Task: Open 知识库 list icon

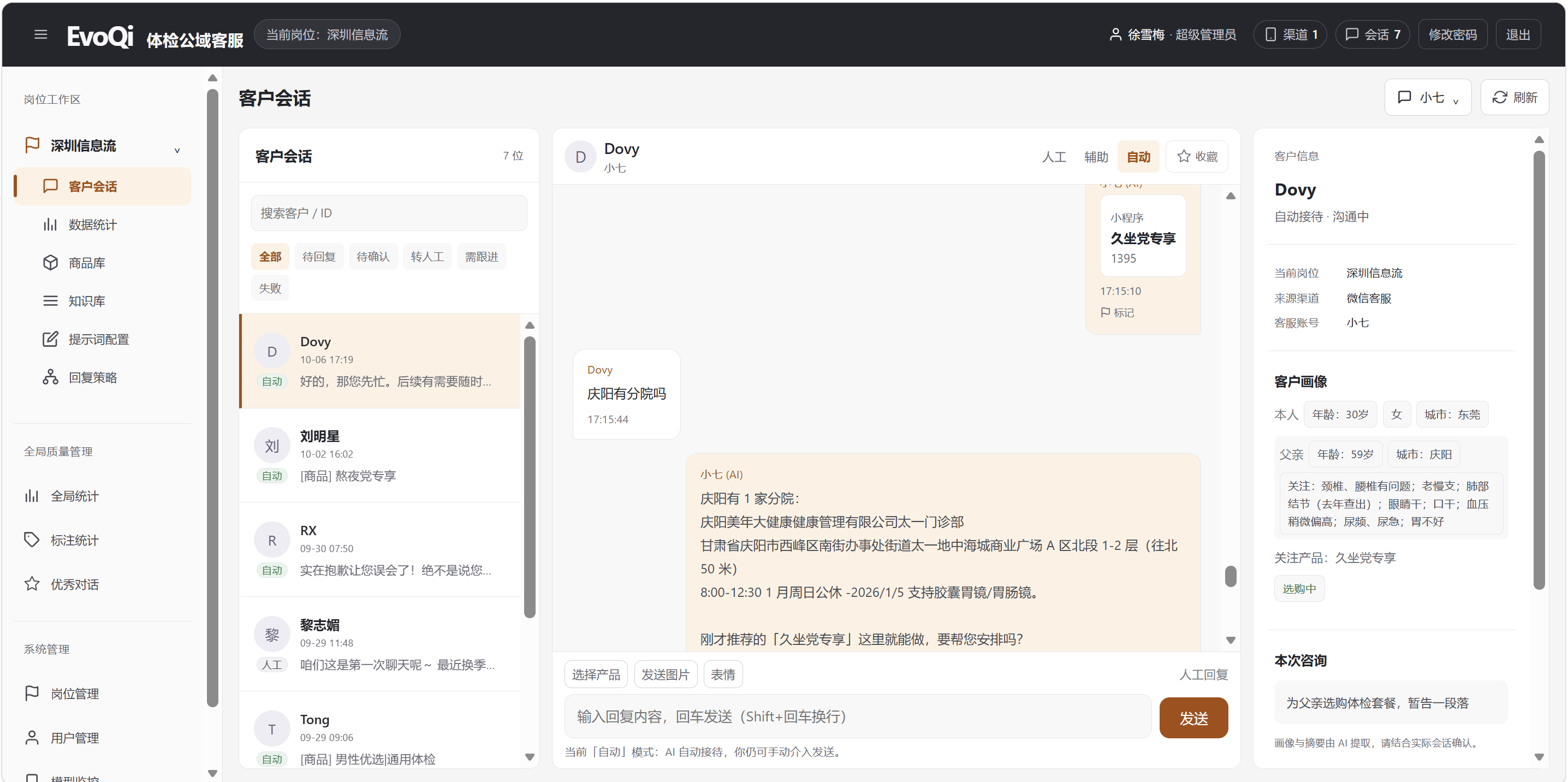Action: (50, 301)
